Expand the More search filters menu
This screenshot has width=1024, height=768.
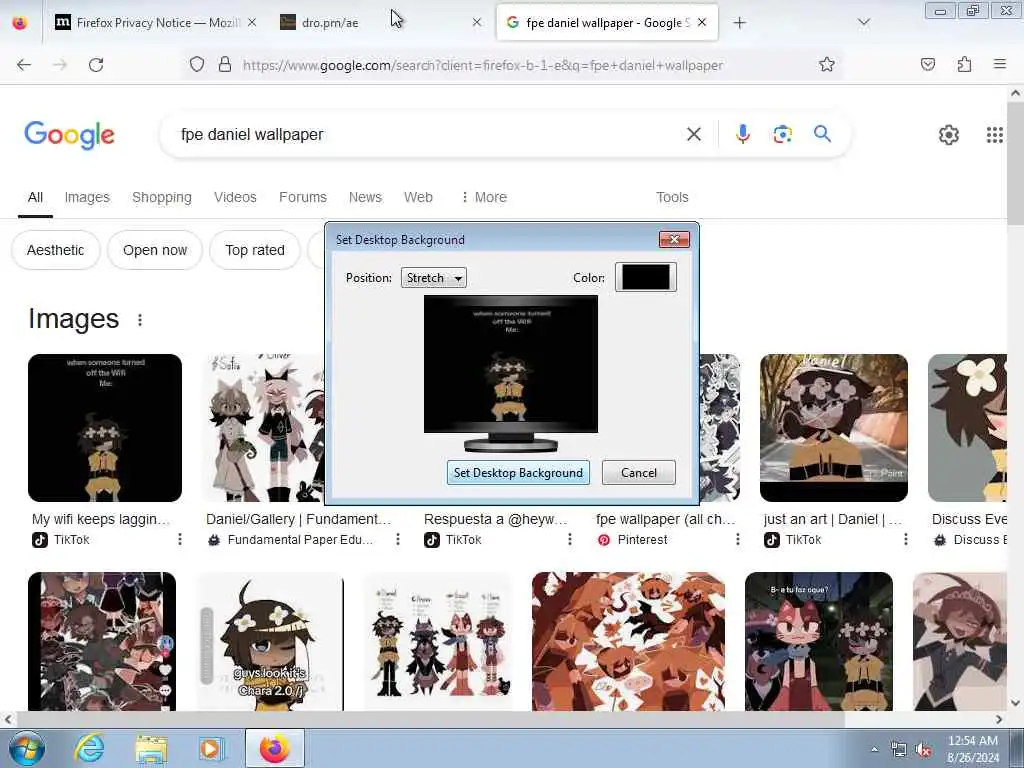point(483,197)
